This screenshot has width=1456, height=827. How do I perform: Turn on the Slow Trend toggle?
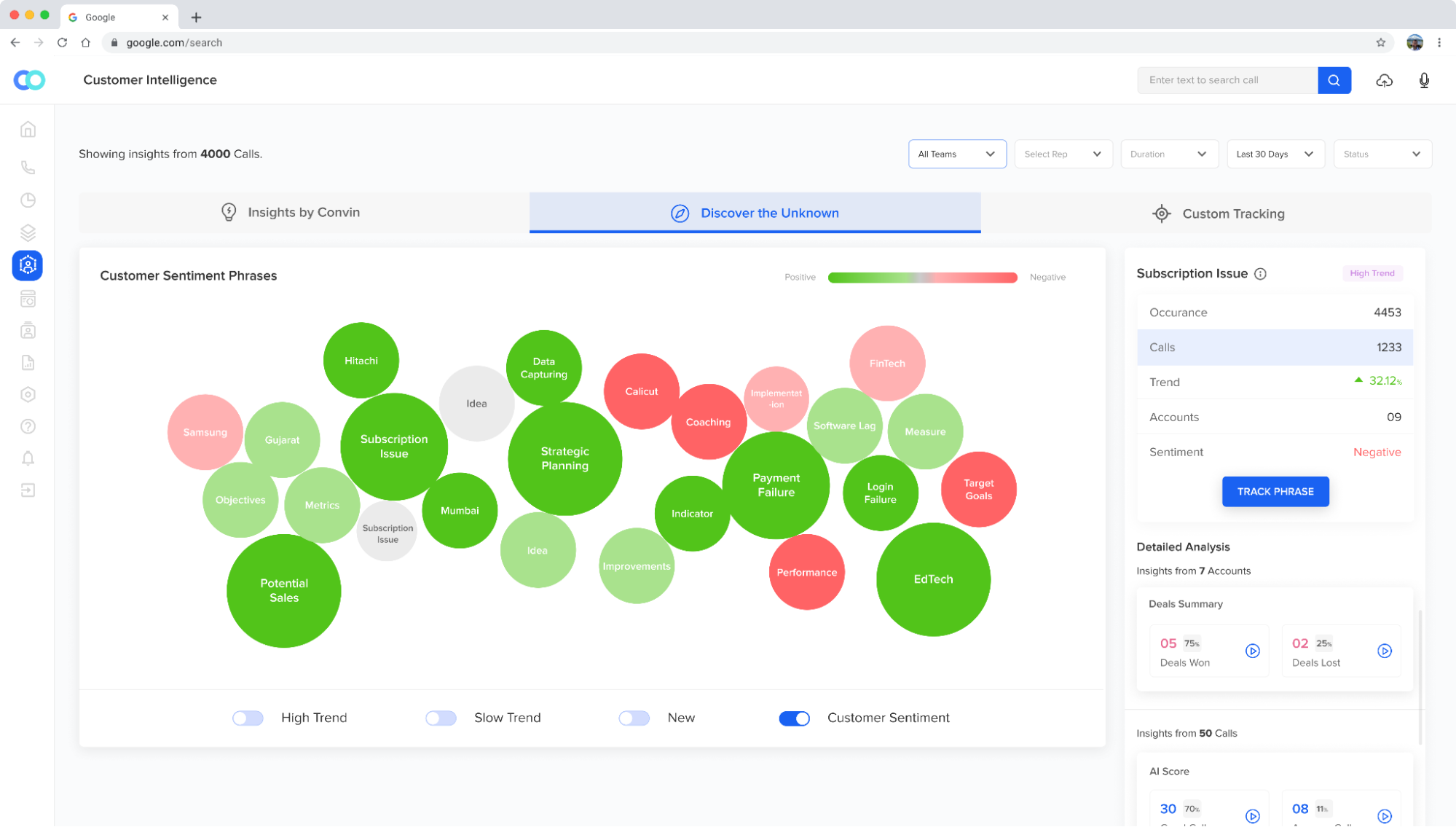[x=441, y=718]
